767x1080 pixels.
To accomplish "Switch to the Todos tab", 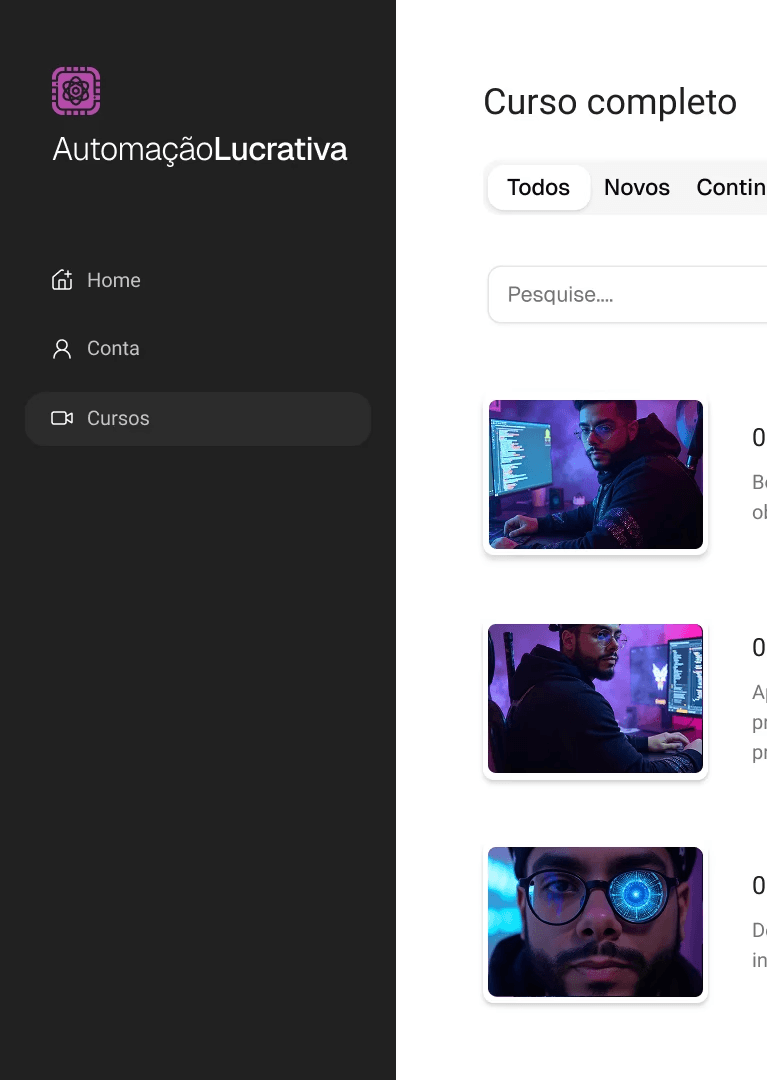I will coord(538,187).
